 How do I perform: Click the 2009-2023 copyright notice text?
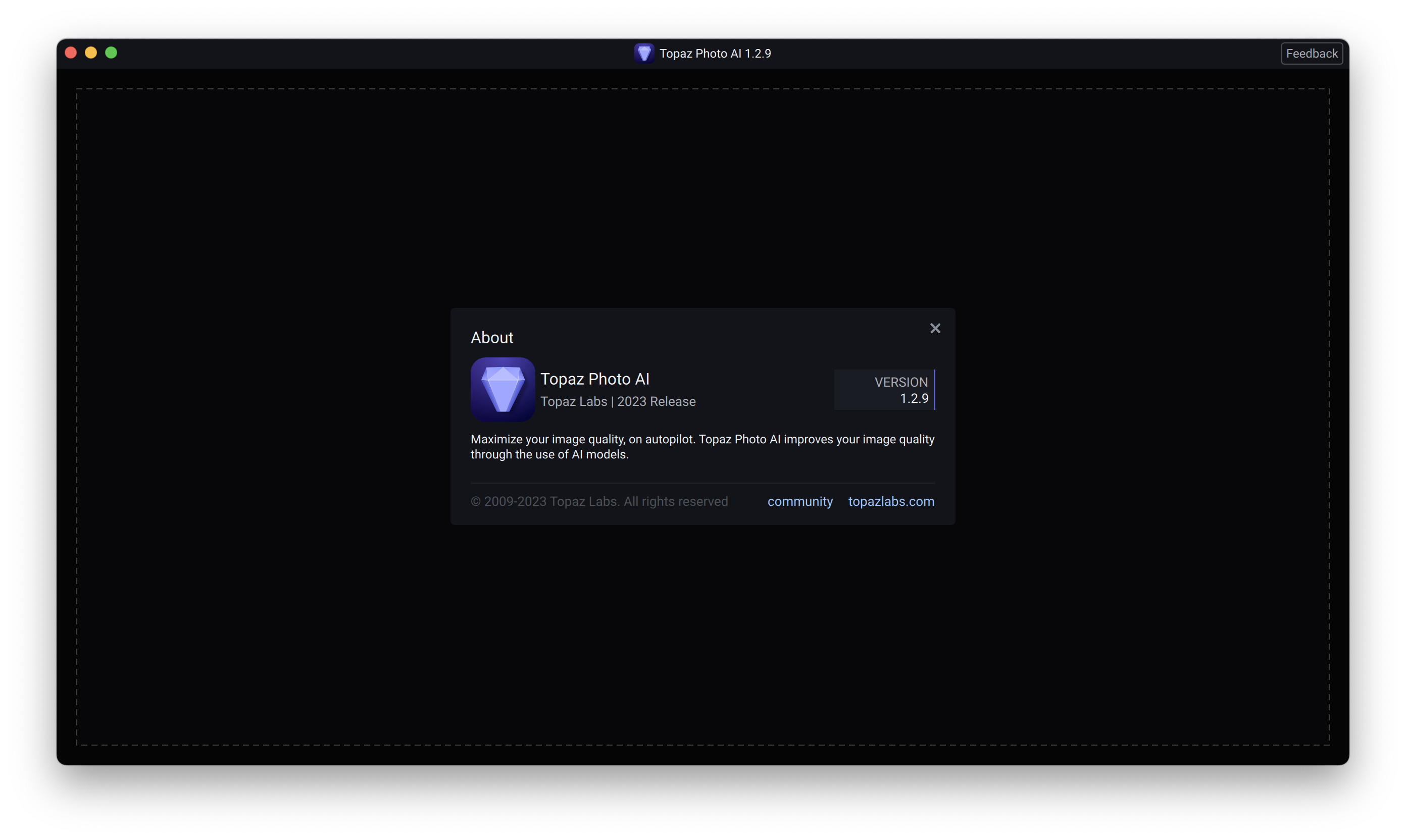pos(599,501)
